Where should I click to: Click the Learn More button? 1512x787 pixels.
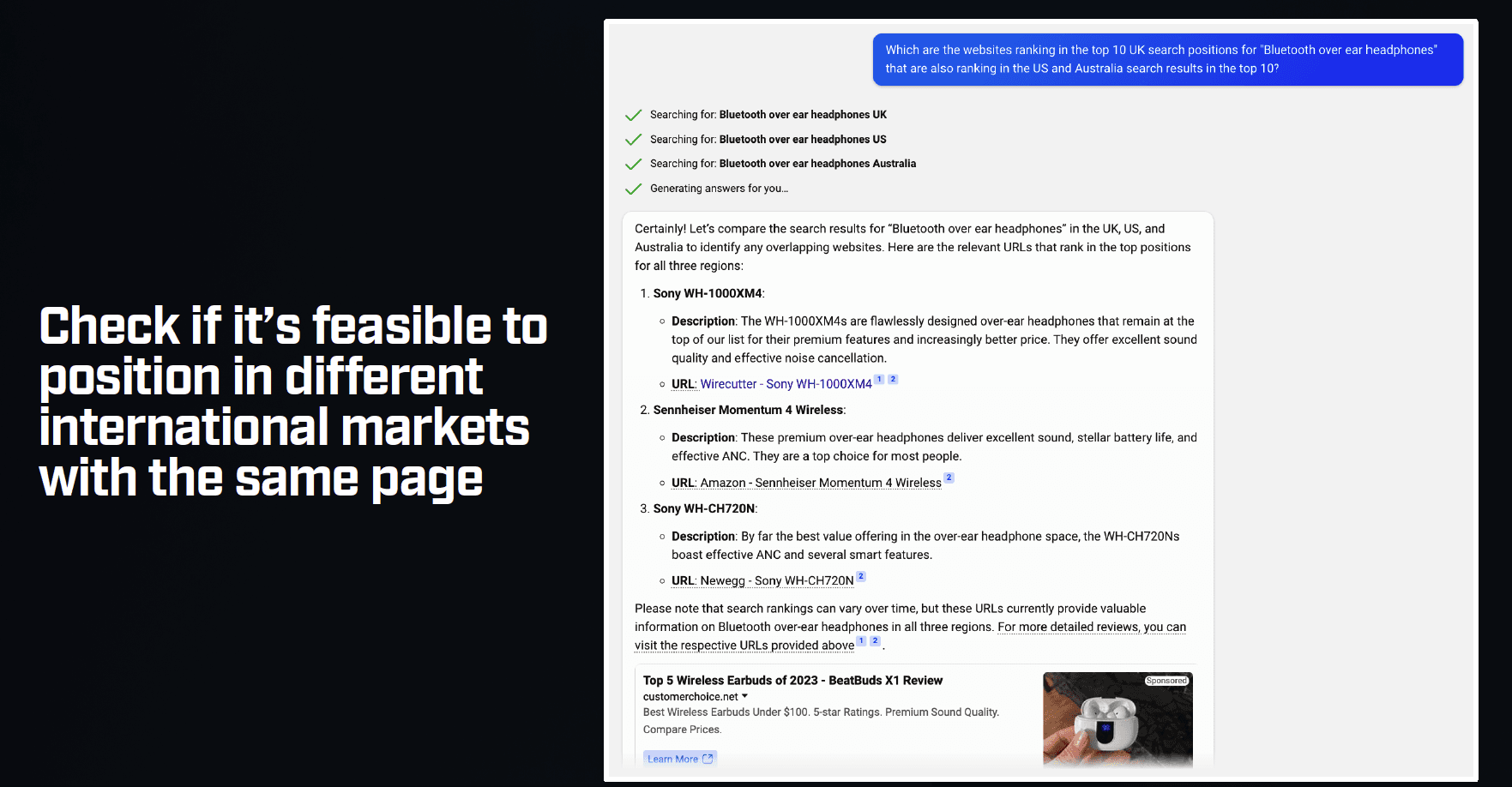(678, 758)
